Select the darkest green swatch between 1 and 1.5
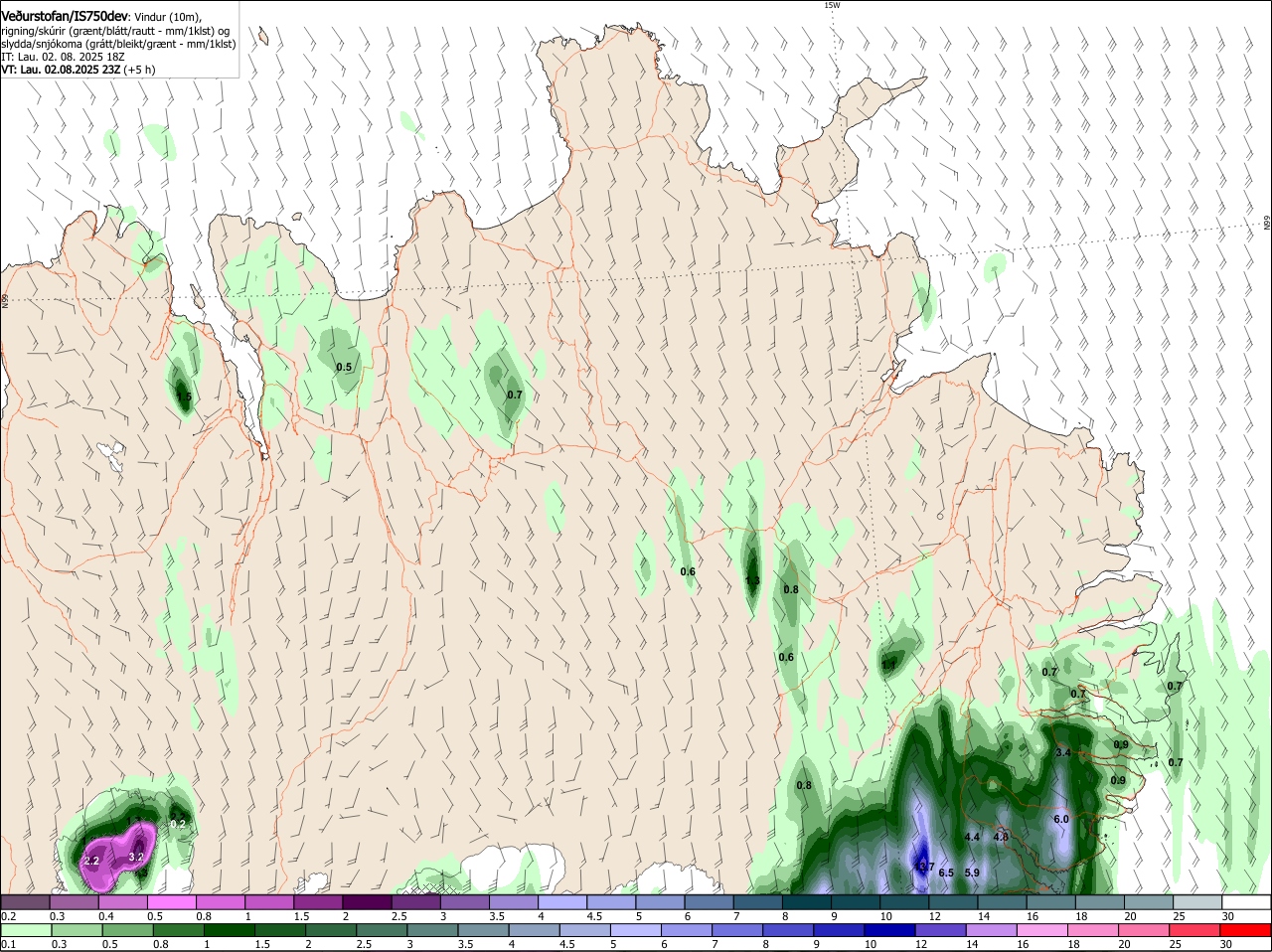Screen dimensions: 1272x952 click(230, 930)
